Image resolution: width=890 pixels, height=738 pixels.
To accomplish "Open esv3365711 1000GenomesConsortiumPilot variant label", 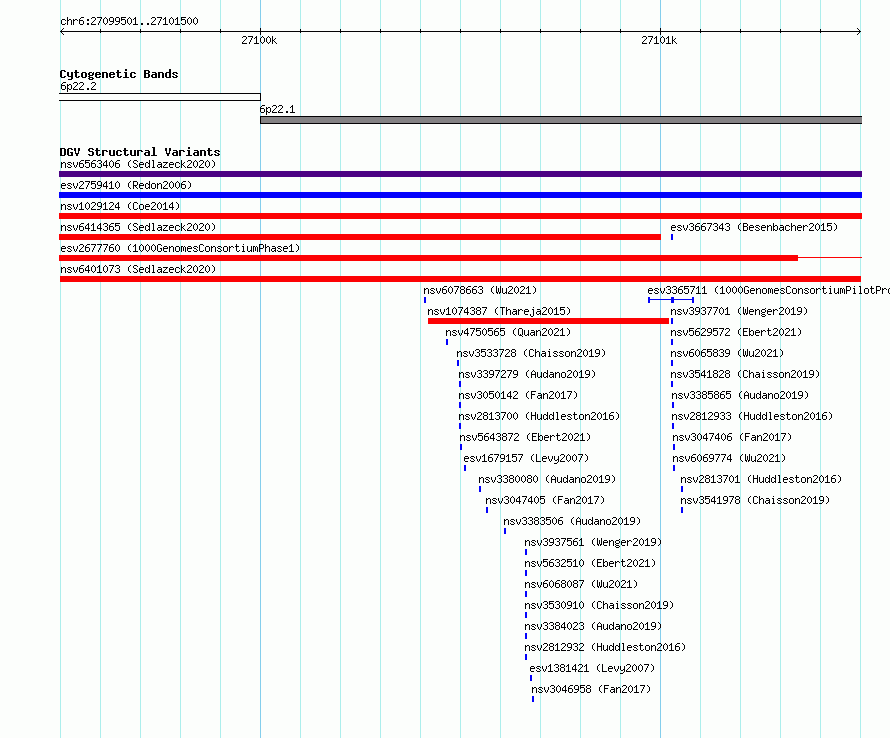I will coord(769,290).
